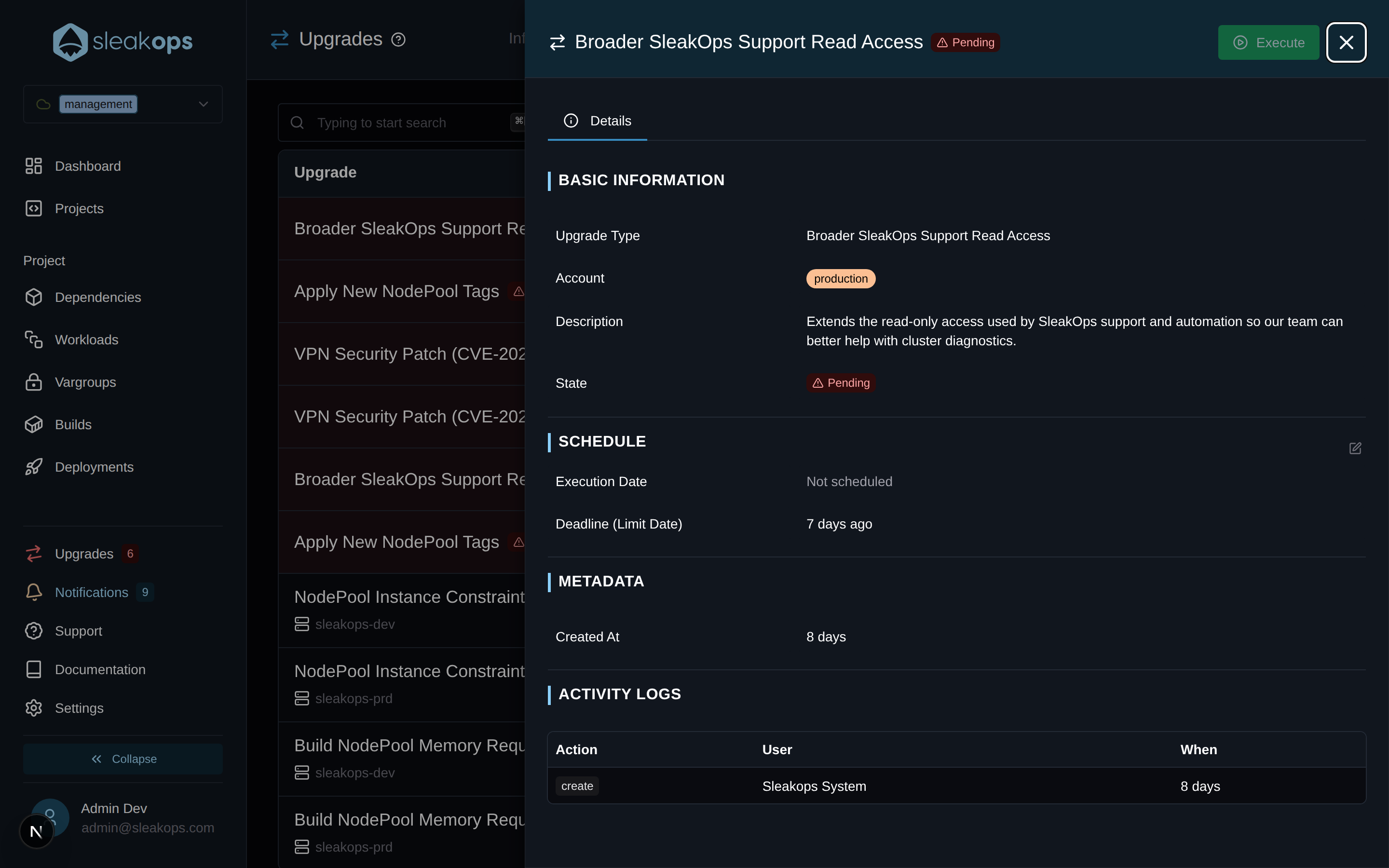Screen dimensions: 1389x868
Task: Open second Apply New NodePool Tags row
Action: pos(402,542)
